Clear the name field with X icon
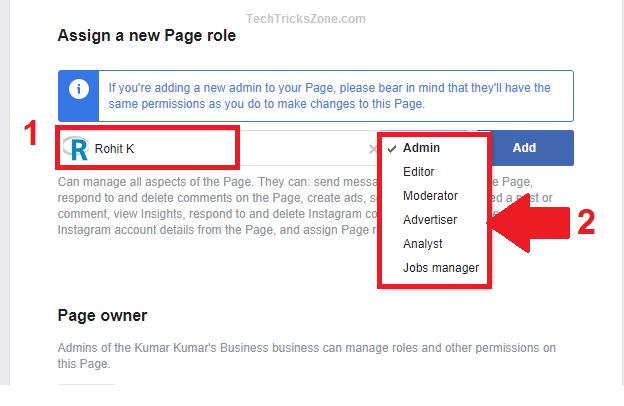 [372, 149]
